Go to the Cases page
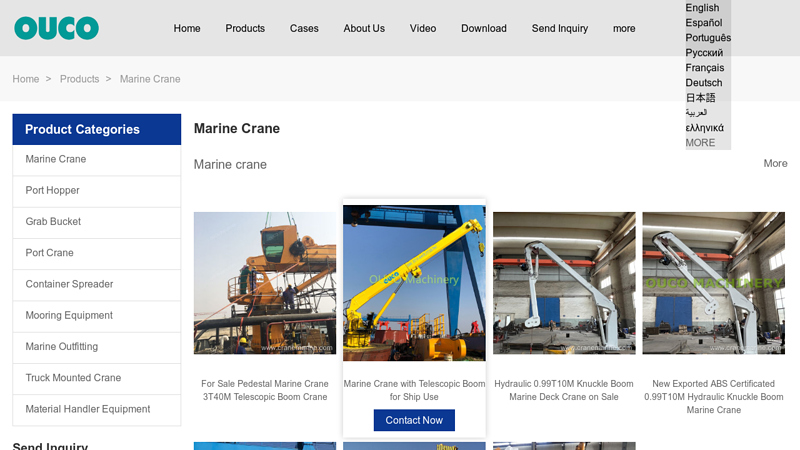This screenshot has height=450, width=800. click(x=304, y=29)
